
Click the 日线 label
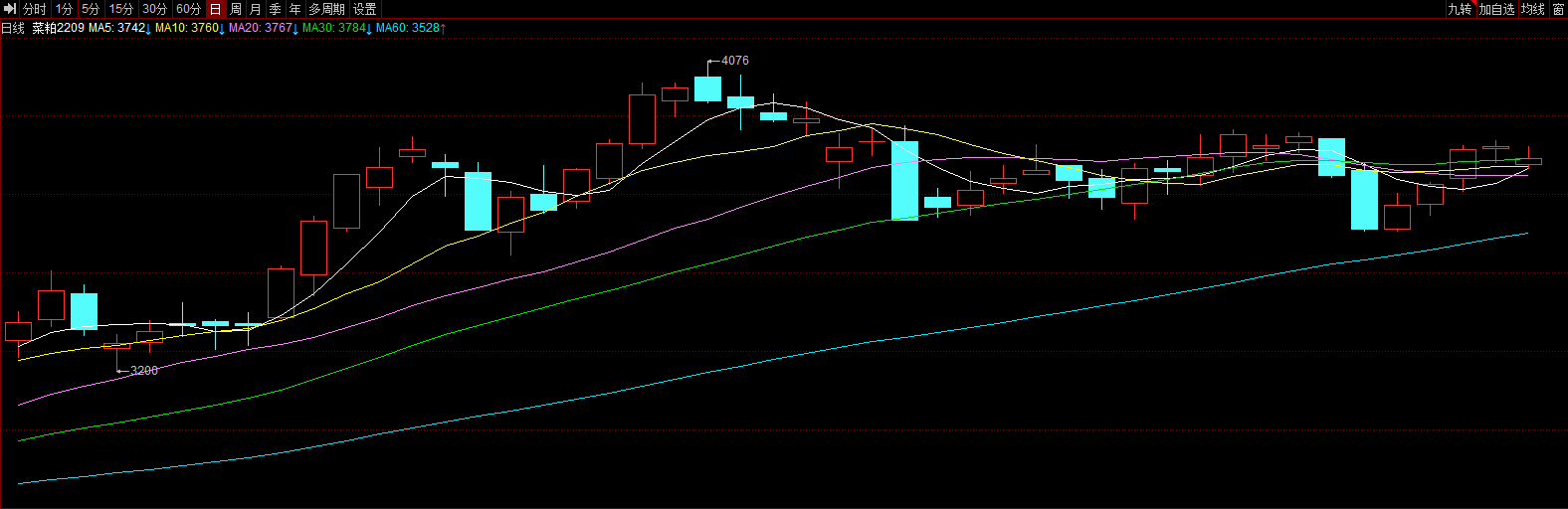(13, 28)
